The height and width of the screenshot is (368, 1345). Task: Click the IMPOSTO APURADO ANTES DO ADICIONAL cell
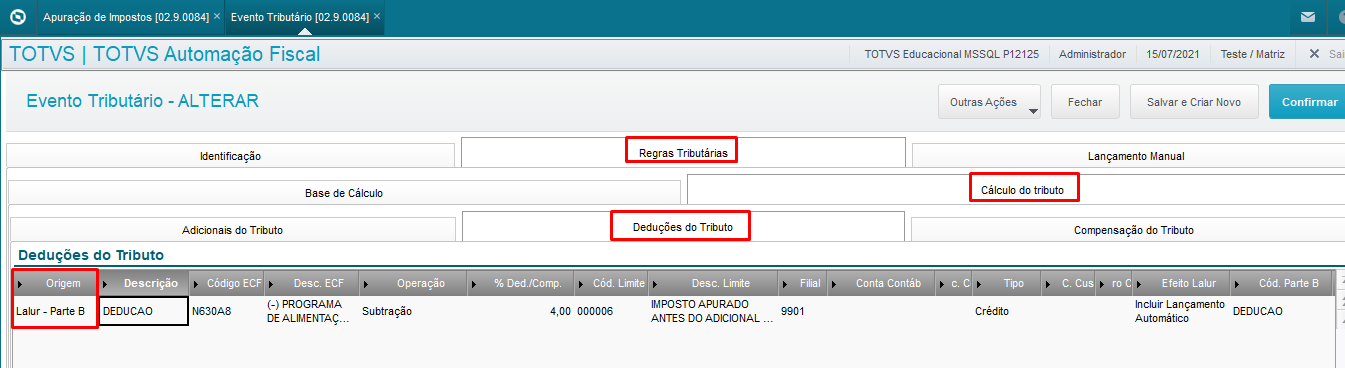[x=713, y=311]
